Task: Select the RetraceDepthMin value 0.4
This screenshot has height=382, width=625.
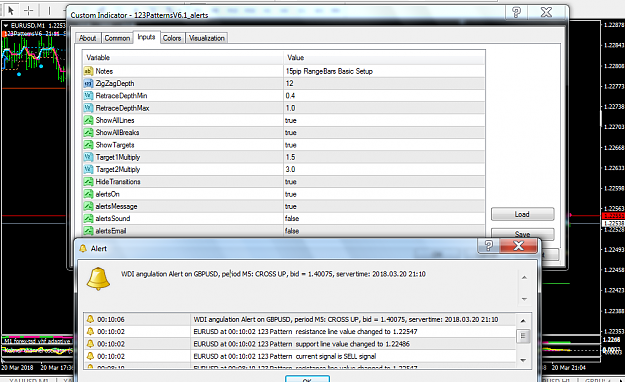Action: tap(290, 96)
